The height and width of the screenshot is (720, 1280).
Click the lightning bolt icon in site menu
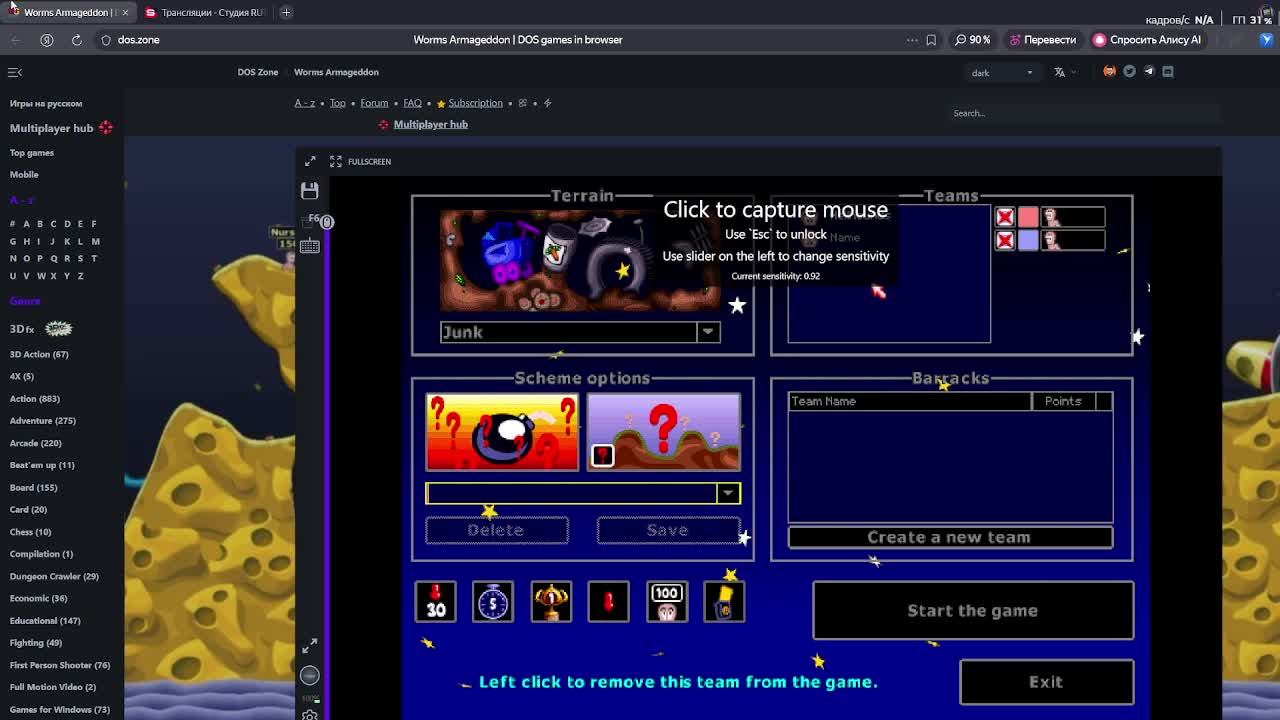[547, 103]
